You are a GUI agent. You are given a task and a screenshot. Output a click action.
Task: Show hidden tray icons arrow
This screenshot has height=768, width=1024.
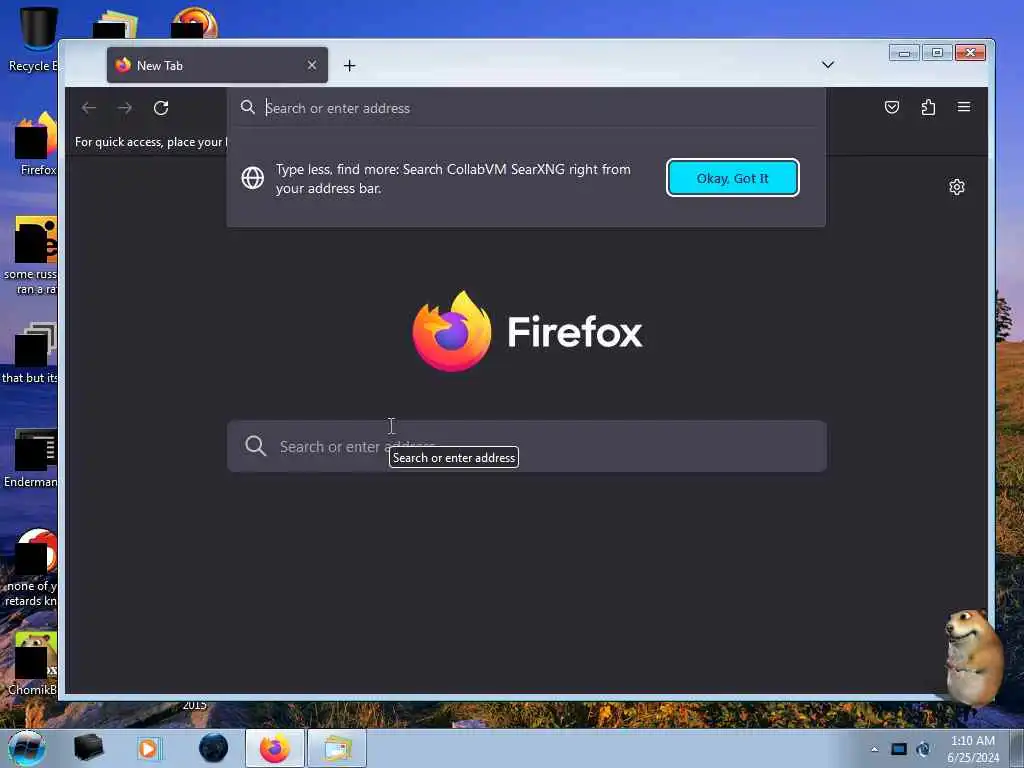point(874,749)
